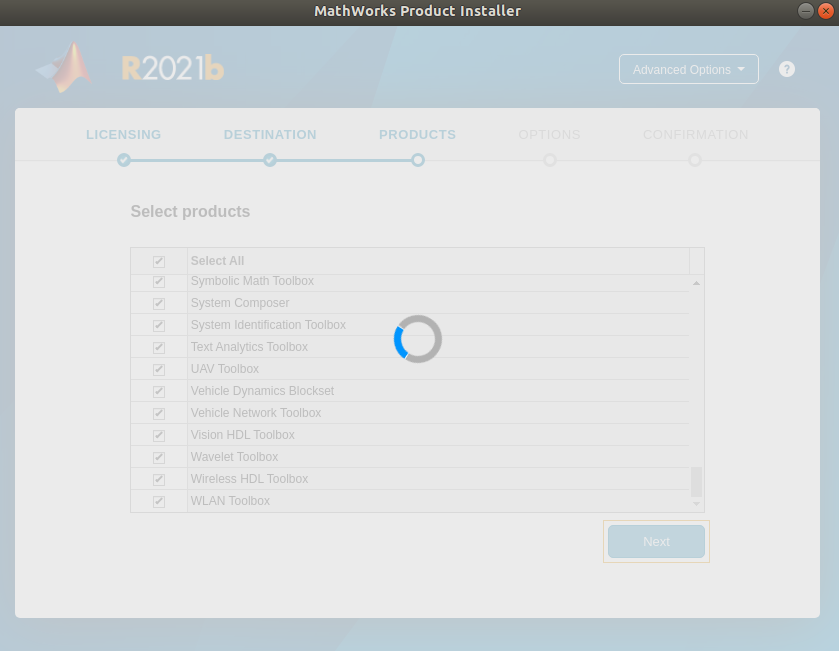This screenshot has height=651, width=839.
Task: Click the product list scroll up arrow
Action: (x=696, y=283)
